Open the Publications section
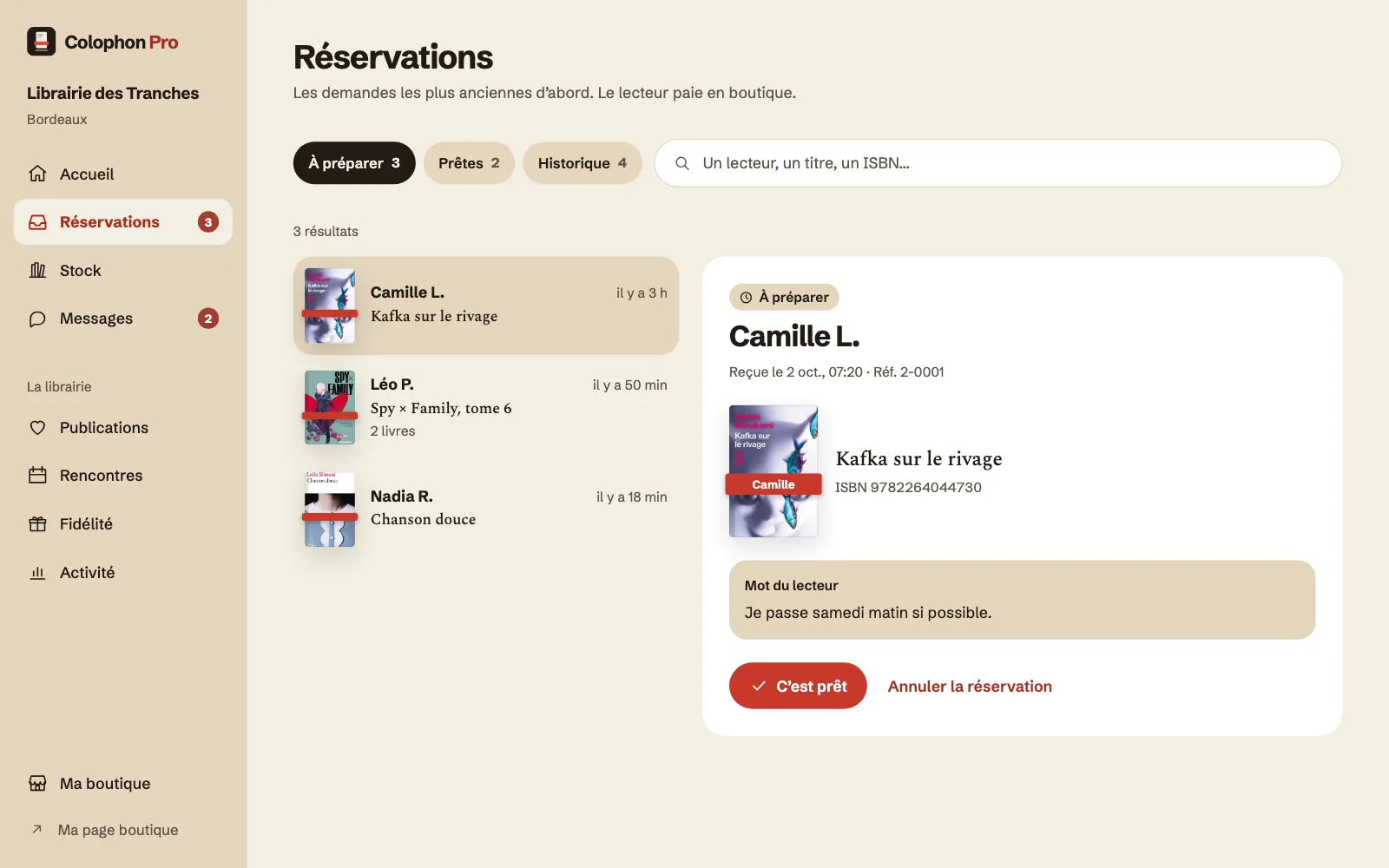 [123, 428]
